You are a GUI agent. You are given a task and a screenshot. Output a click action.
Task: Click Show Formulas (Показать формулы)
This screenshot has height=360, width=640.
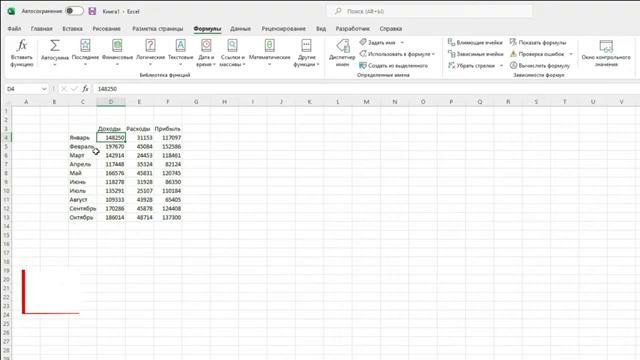tap(538, 42)
